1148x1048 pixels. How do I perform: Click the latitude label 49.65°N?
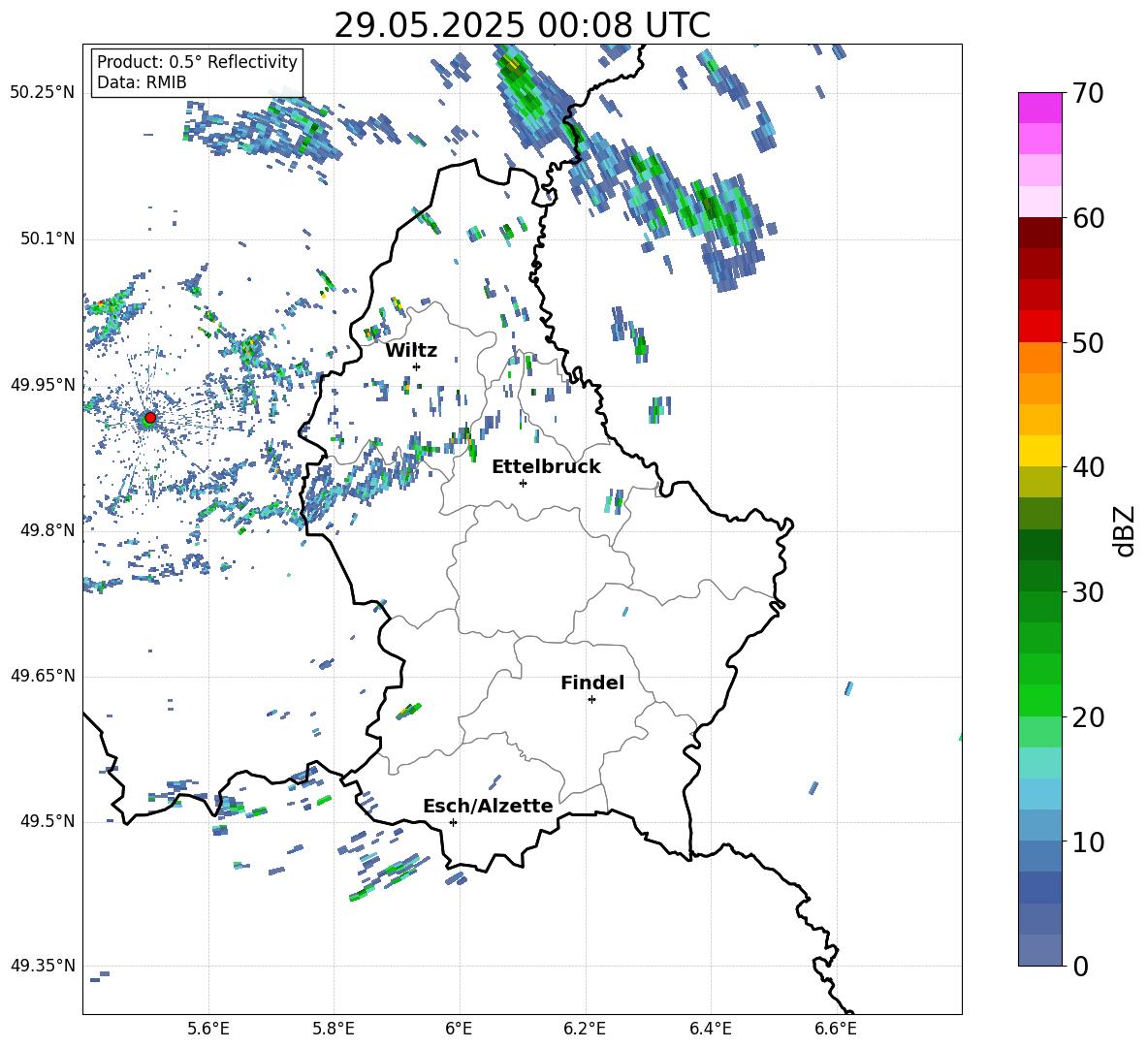pyautogui.click(x=43, y=676)
